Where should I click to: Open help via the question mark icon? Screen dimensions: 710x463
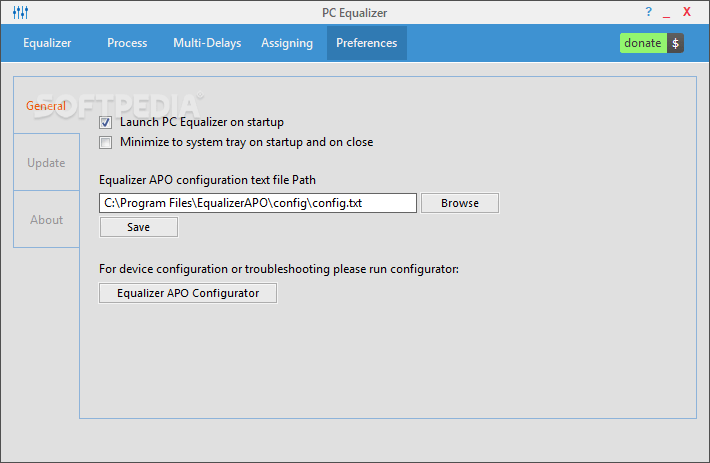(x=648, y=12)
